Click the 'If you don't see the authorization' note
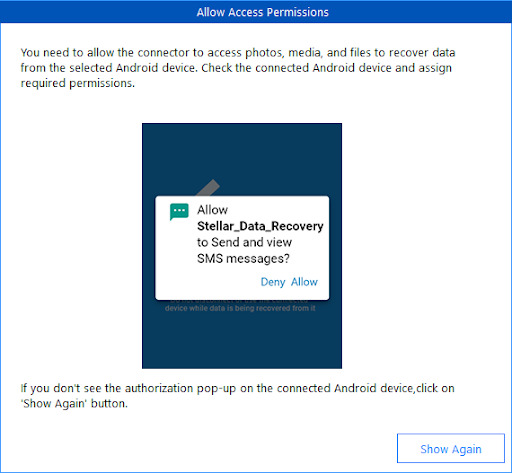The width and height of the screenshot is (512, 473). coord(237,396)
